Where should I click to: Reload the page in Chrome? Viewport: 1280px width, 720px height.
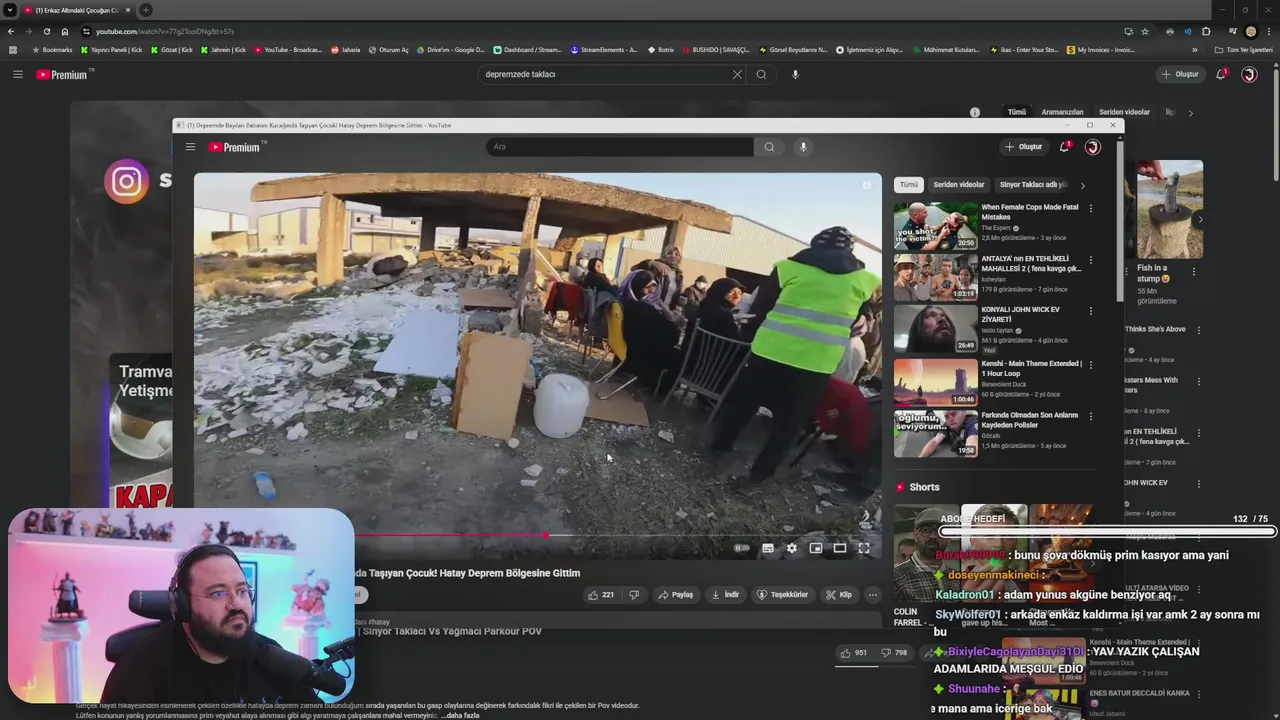point(46,31)
